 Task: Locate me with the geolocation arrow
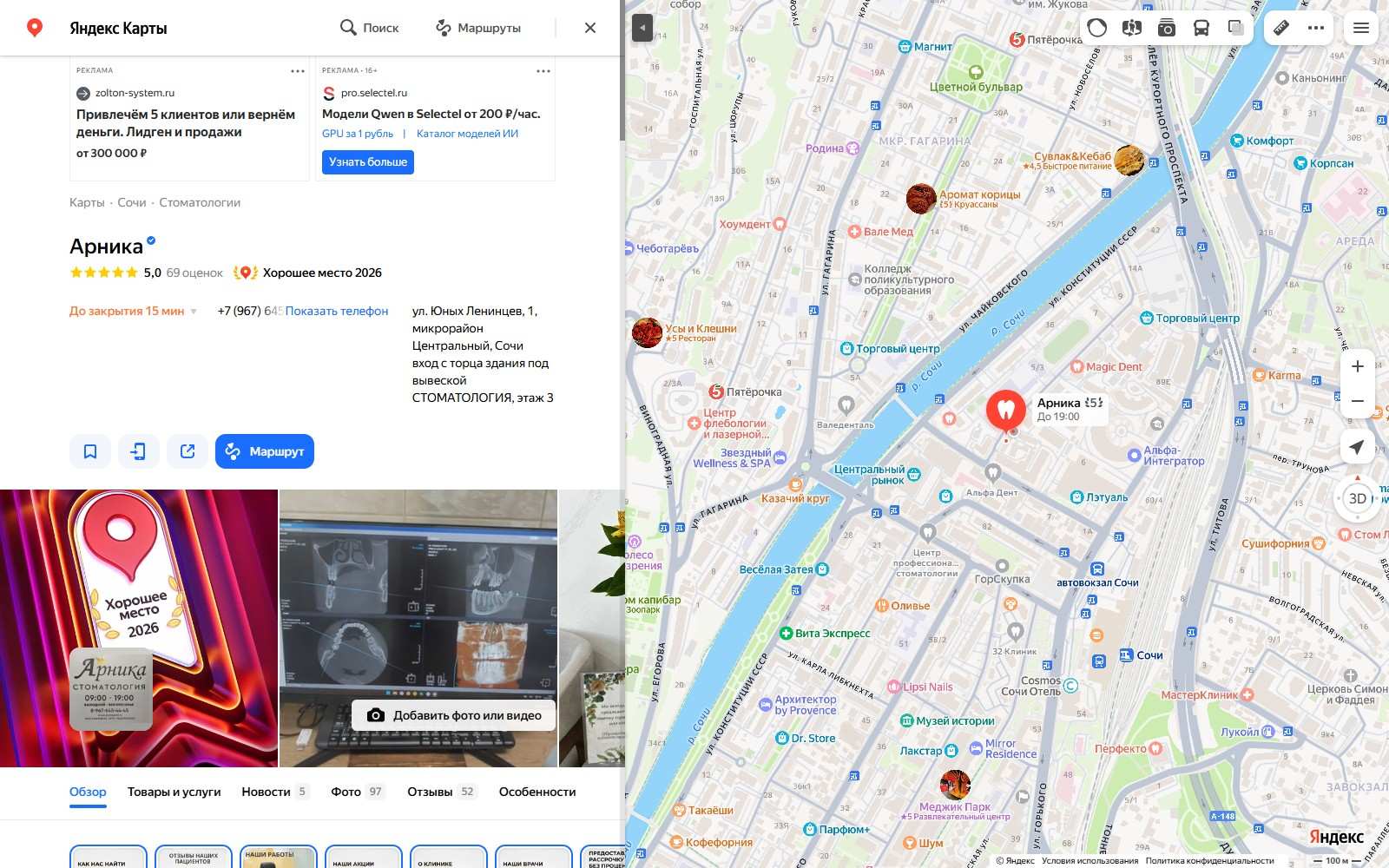click(1357, 447)
